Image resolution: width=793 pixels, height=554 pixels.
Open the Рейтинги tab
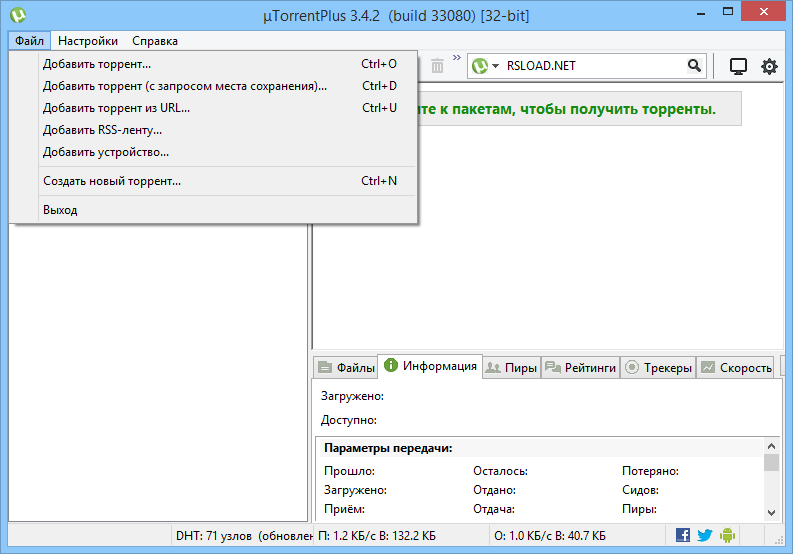tap(581, 368)
